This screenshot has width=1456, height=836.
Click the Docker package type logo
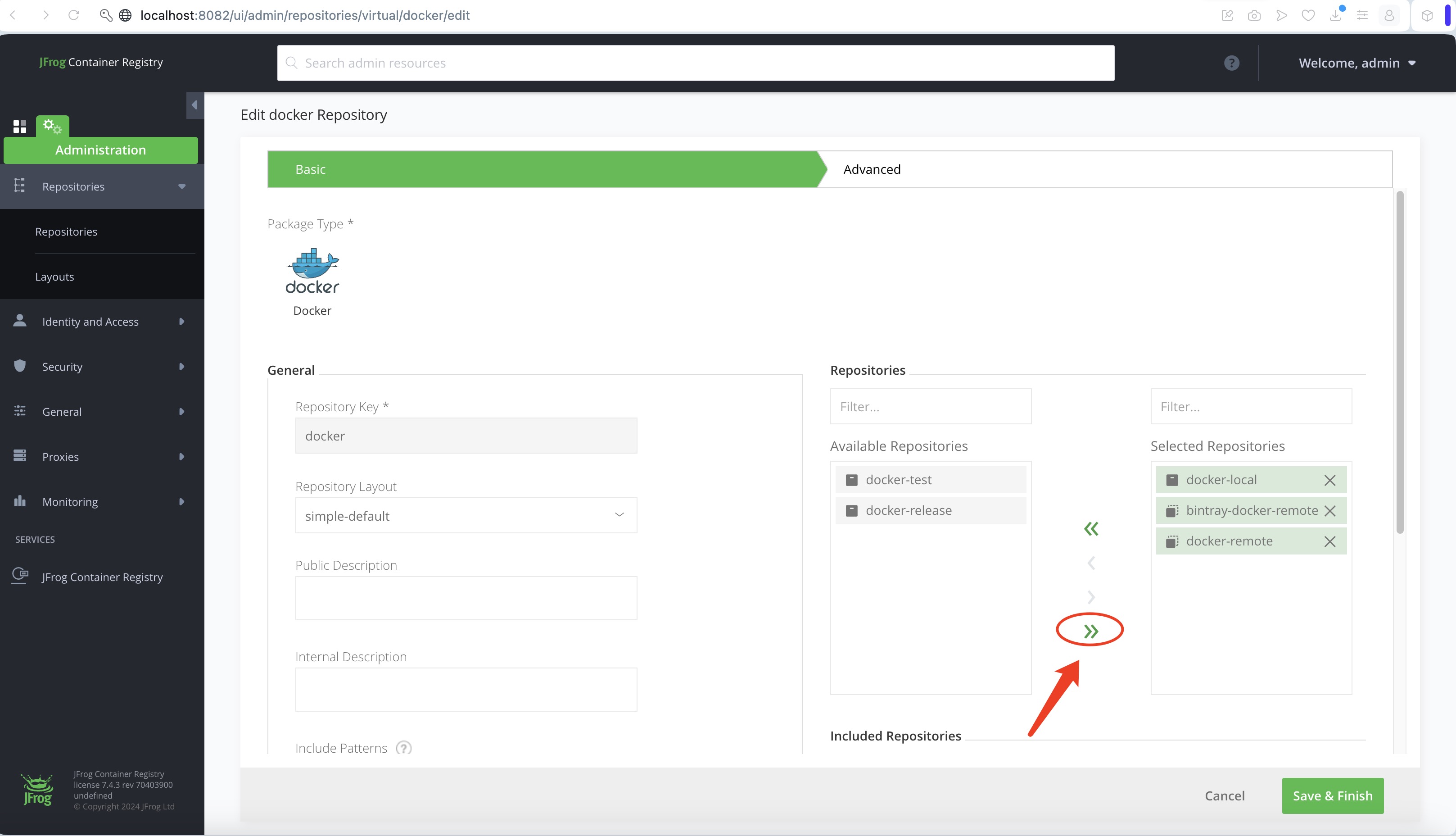(x=312, y=271)
